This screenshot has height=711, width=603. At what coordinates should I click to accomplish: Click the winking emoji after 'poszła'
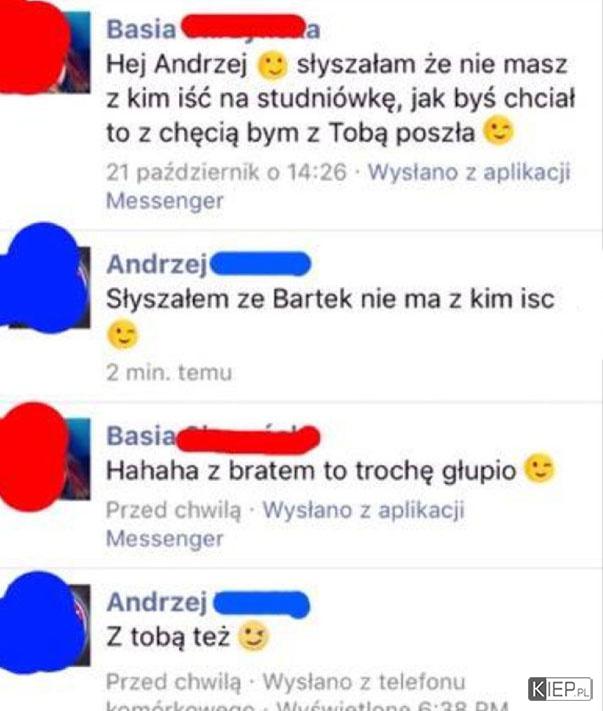(498, 131)
